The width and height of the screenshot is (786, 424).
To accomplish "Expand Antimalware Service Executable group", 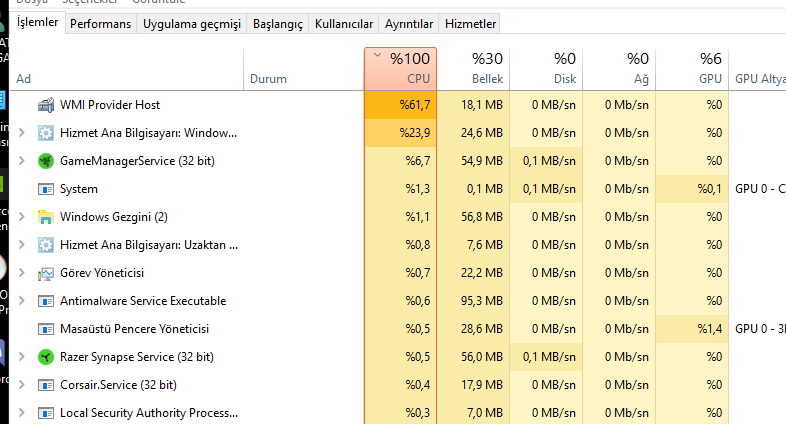I will 22,301.
